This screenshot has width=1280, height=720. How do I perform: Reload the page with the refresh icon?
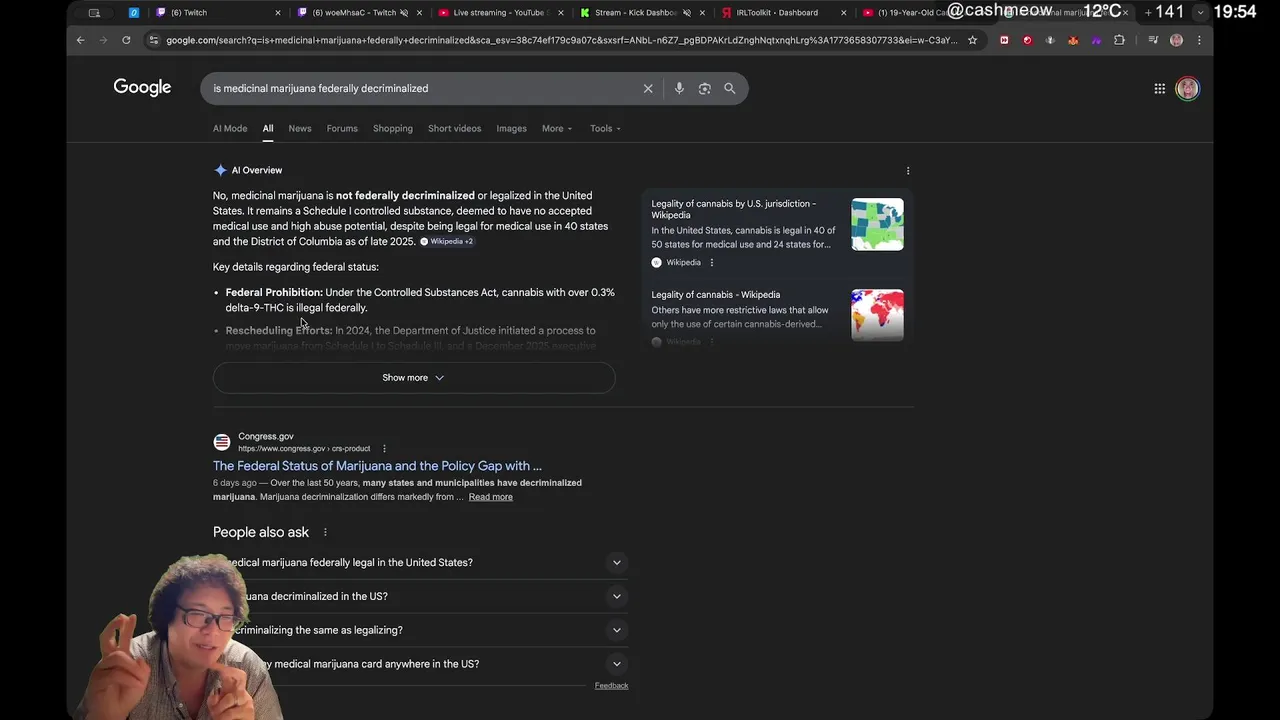point(126,40)
